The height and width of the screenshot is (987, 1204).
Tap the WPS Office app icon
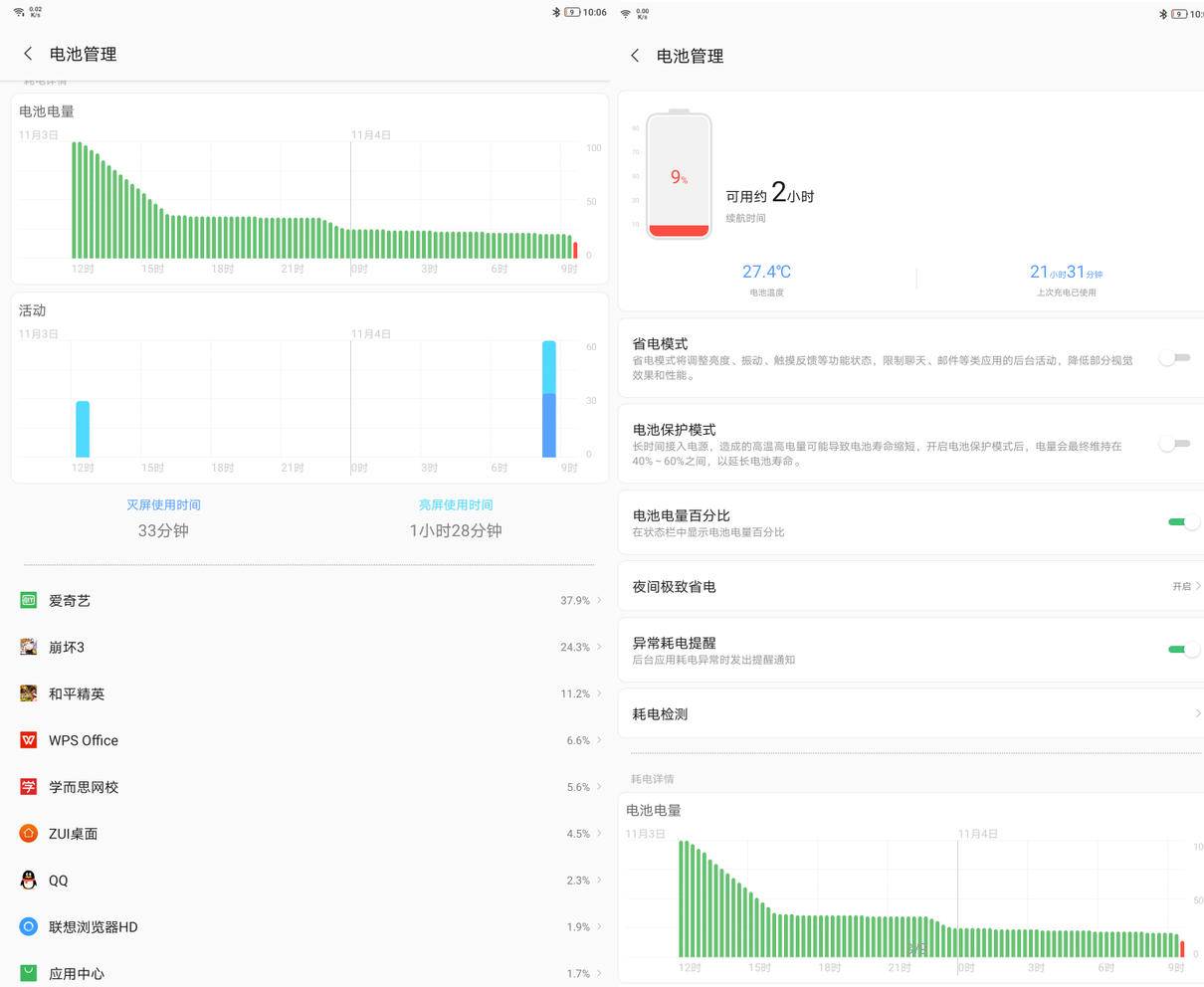pos(29,740)
